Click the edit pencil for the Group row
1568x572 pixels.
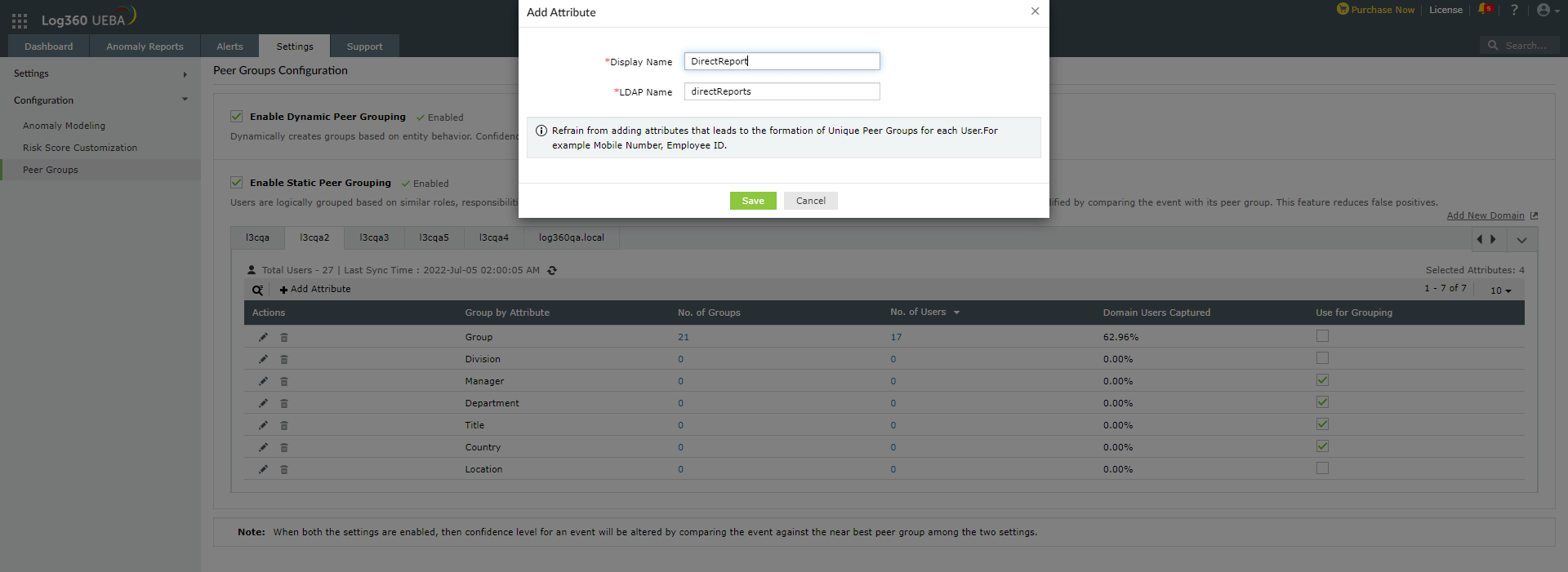tap(263, 337)
